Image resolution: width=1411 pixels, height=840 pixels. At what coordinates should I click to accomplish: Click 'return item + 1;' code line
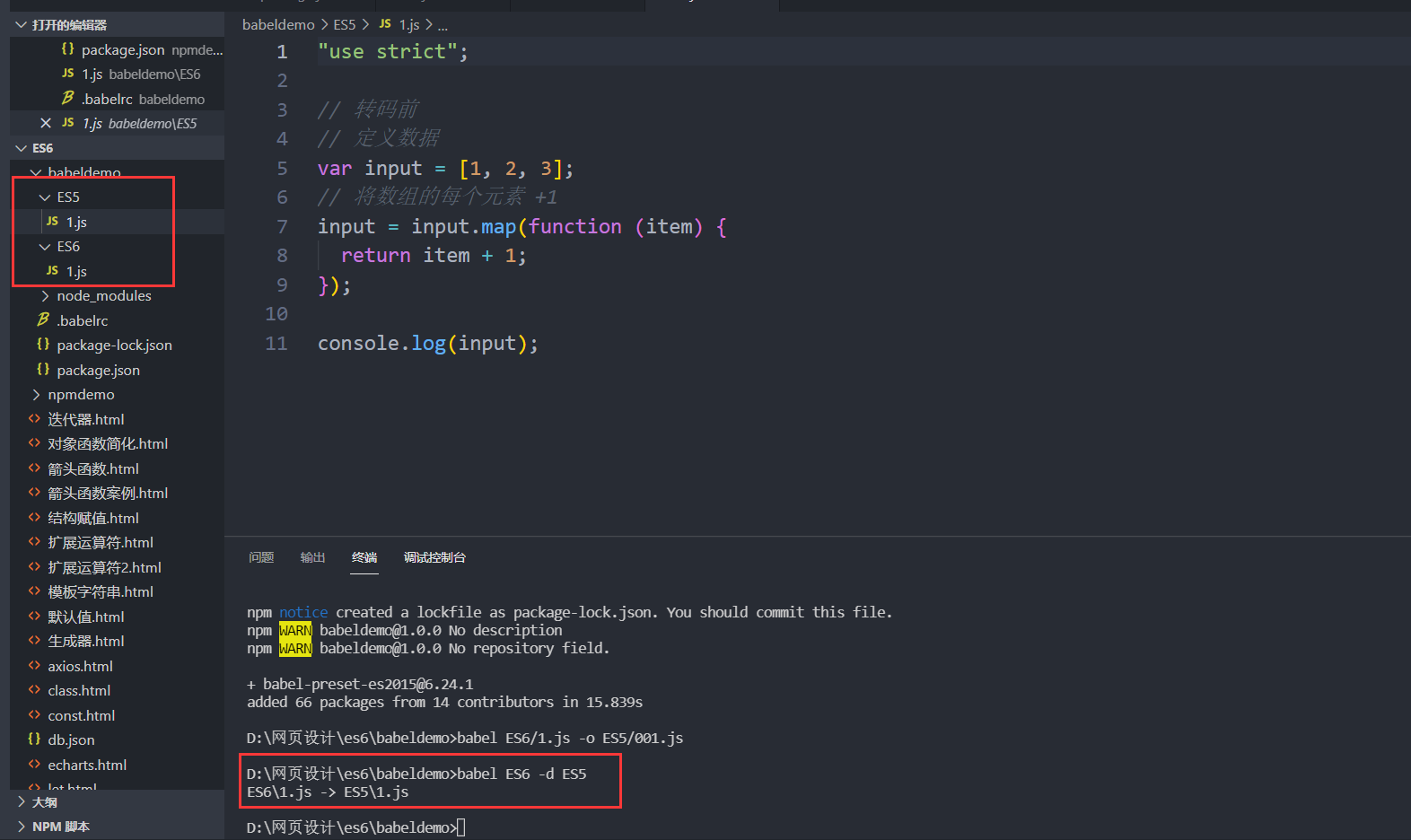click(x=434, y=256)
